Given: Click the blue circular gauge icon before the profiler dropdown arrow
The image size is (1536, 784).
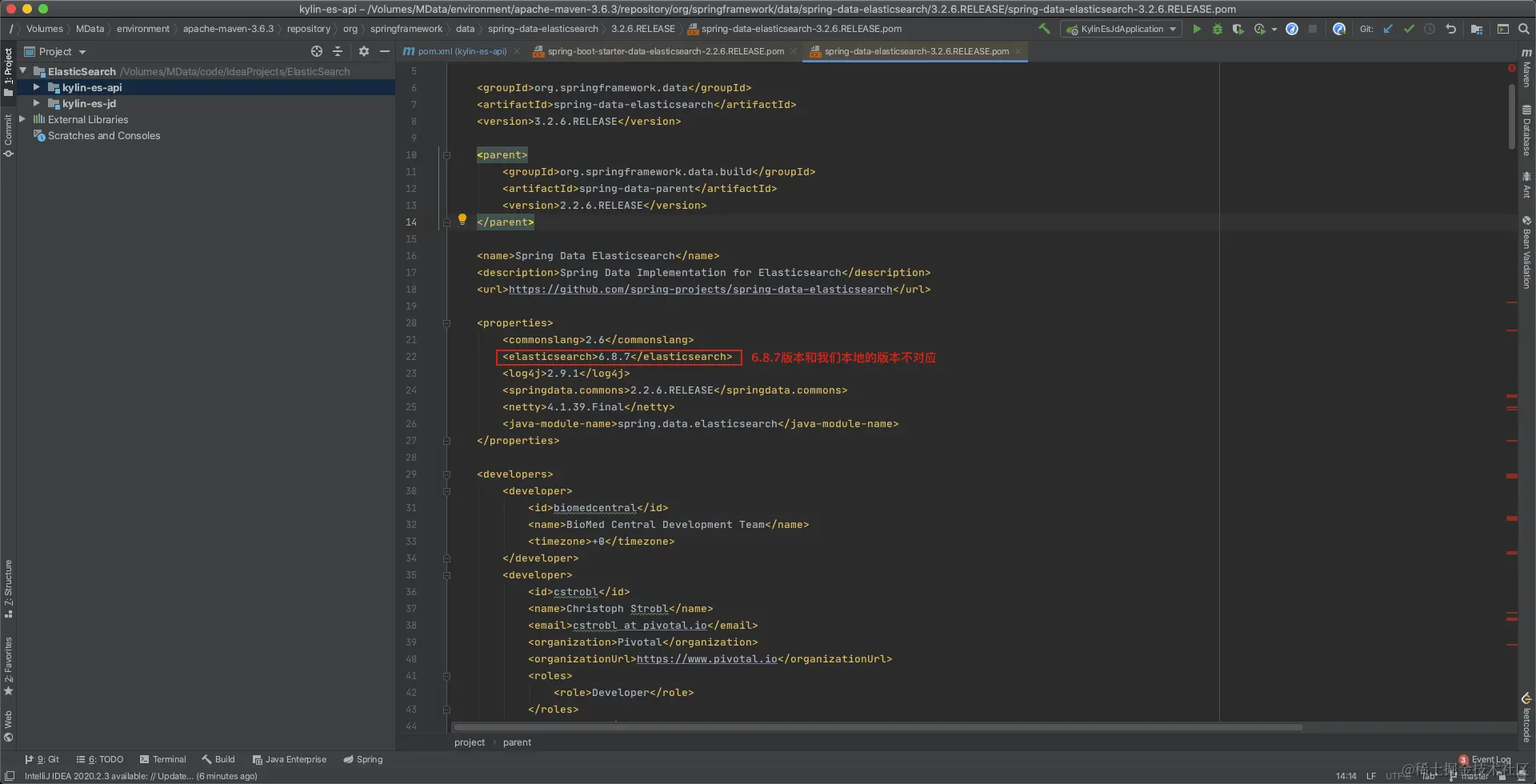Looking at the screenshot, I should pyautogui.click(x=1292, y=29).
